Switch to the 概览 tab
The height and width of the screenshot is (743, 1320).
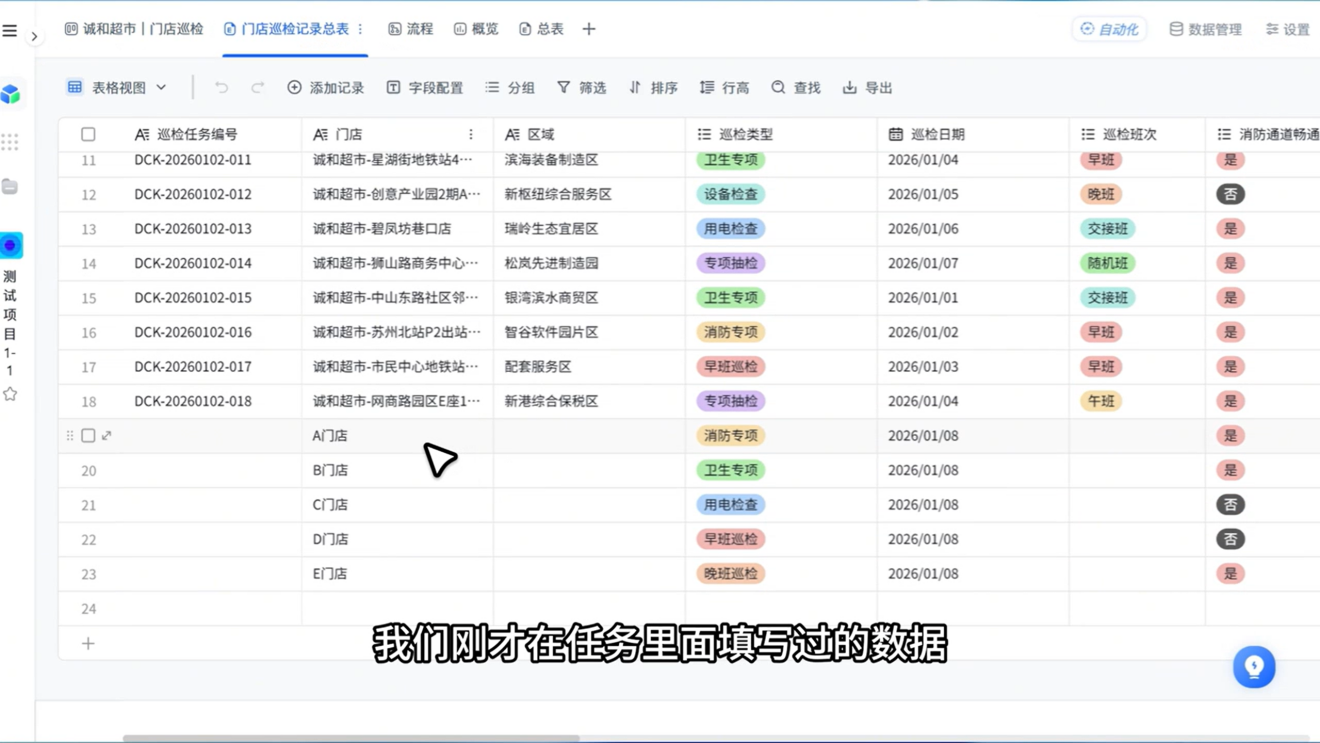(476, 29)
